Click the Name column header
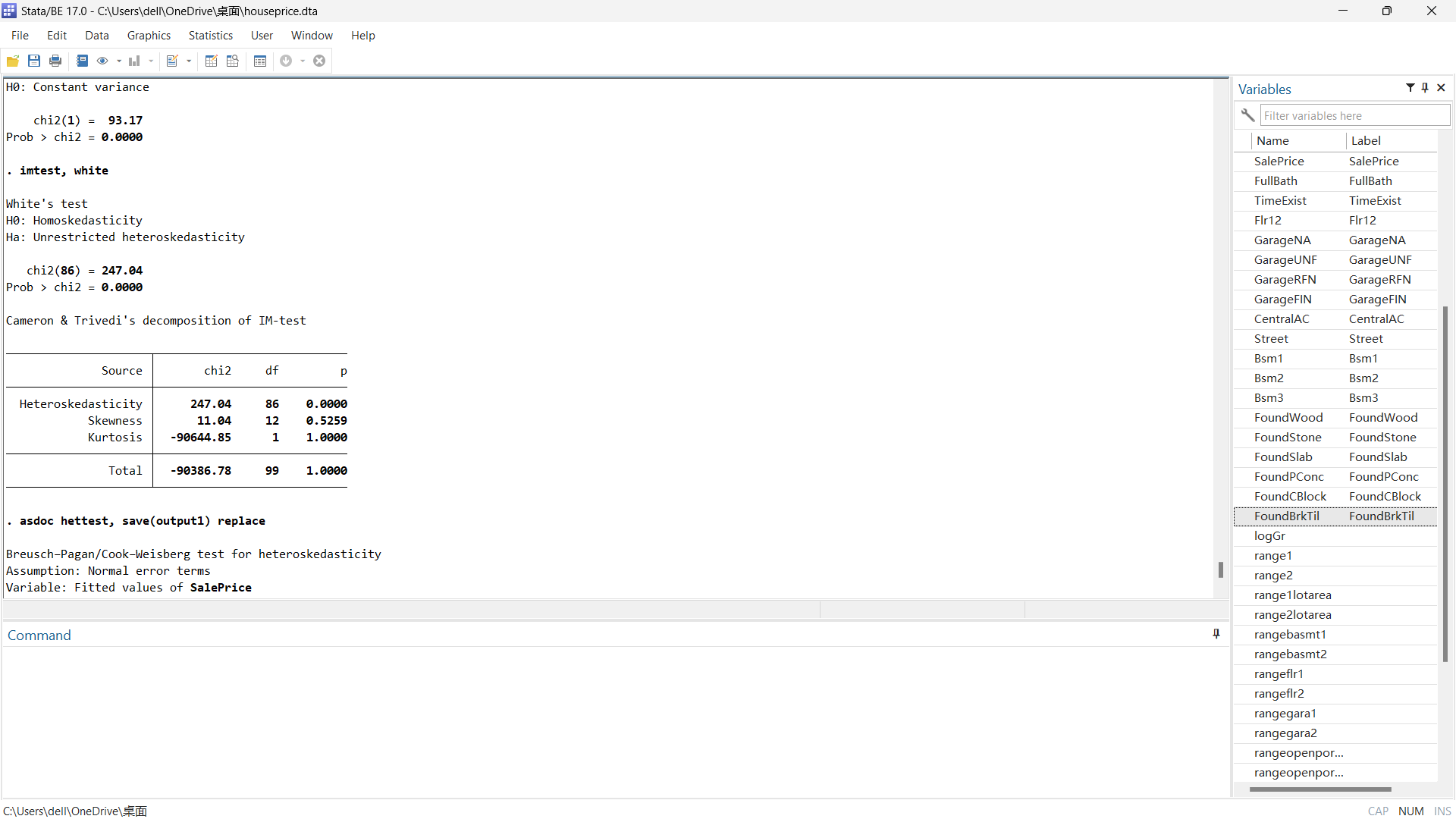 coord(1272,140)
